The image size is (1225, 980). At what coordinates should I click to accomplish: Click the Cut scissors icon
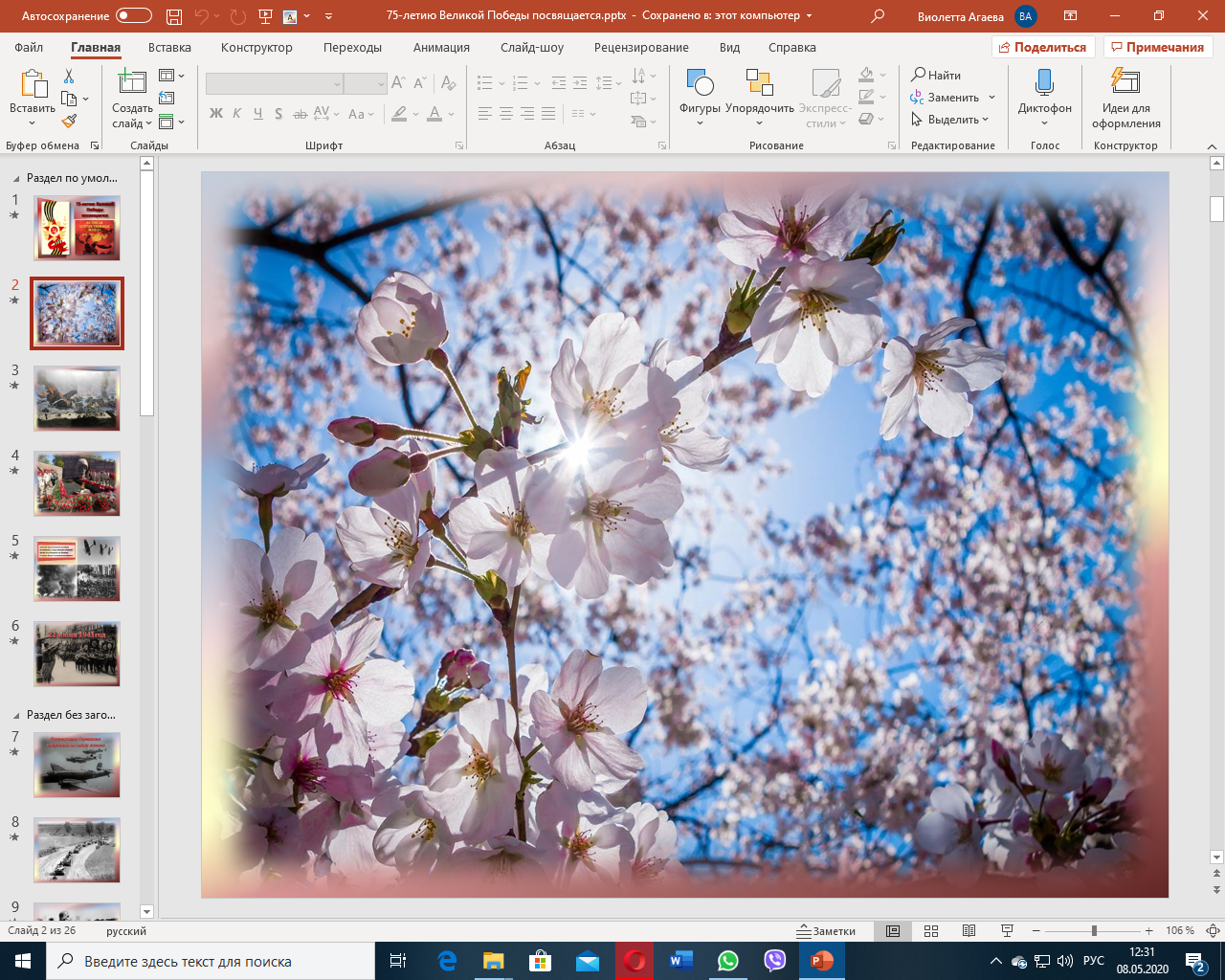(x=69, y=76)
